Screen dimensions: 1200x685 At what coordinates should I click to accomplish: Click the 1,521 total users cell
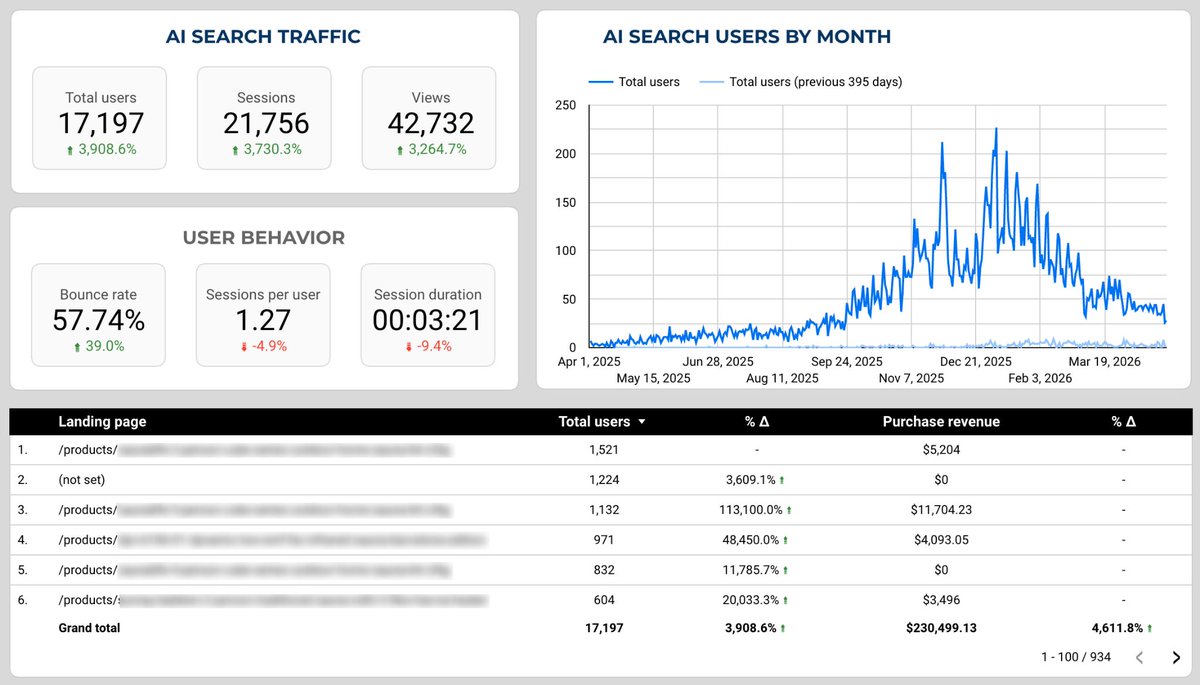point(604,450)
